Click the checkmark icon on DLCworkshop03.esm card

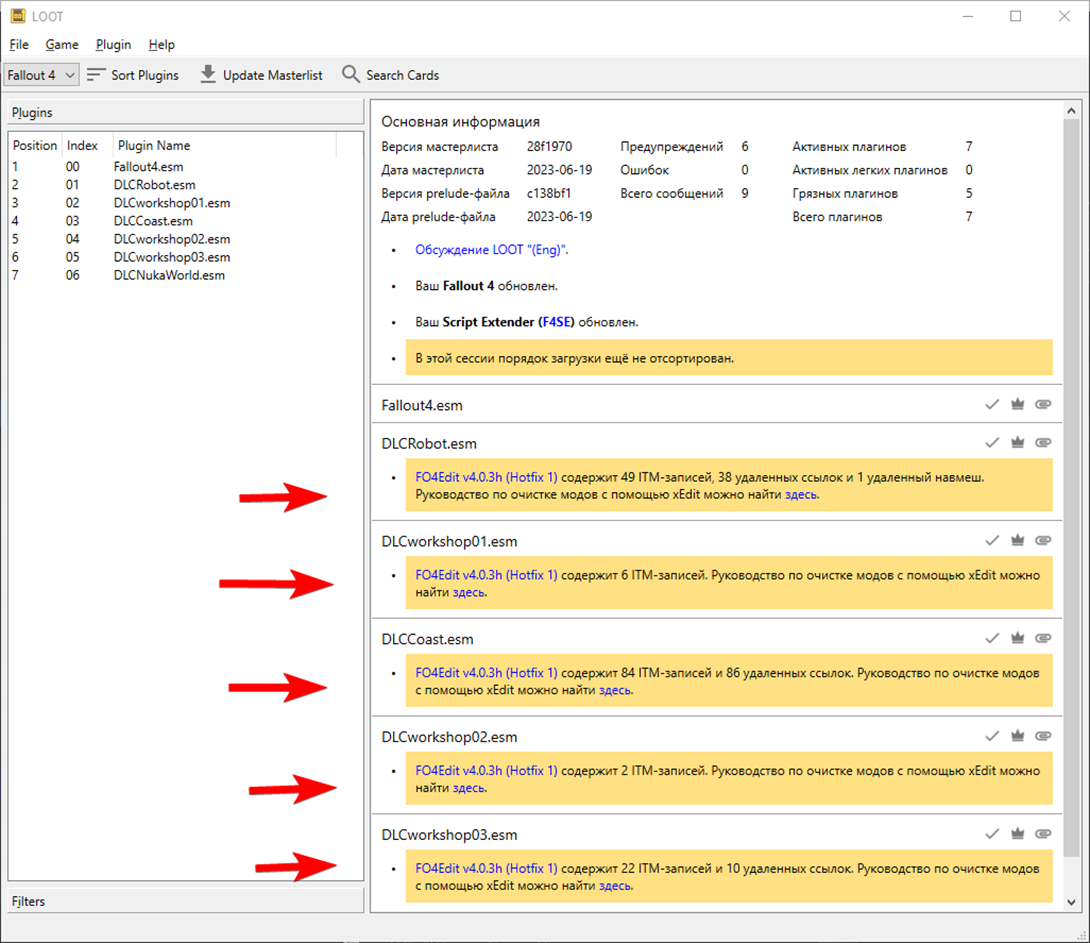point(992,834)
